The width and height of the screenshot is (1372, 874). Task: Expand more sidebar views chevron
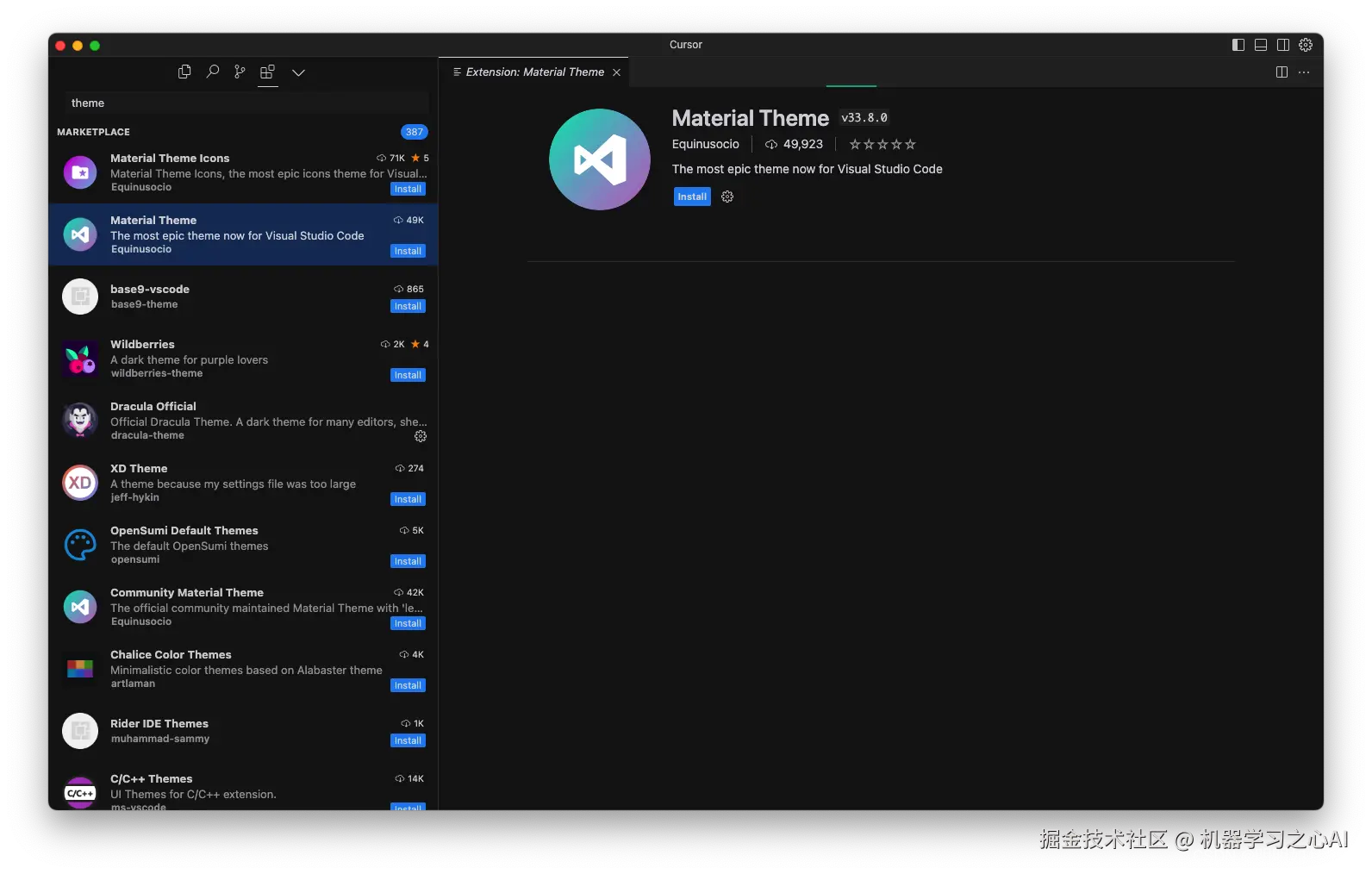(x=298, y=72)
